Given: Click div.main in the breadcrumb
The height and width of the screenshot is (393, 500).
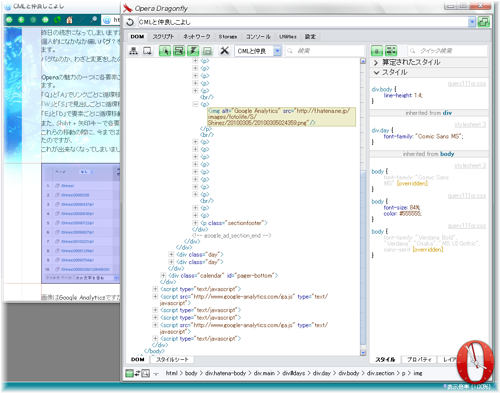Looking at the screenshot, I should point(264,373).
